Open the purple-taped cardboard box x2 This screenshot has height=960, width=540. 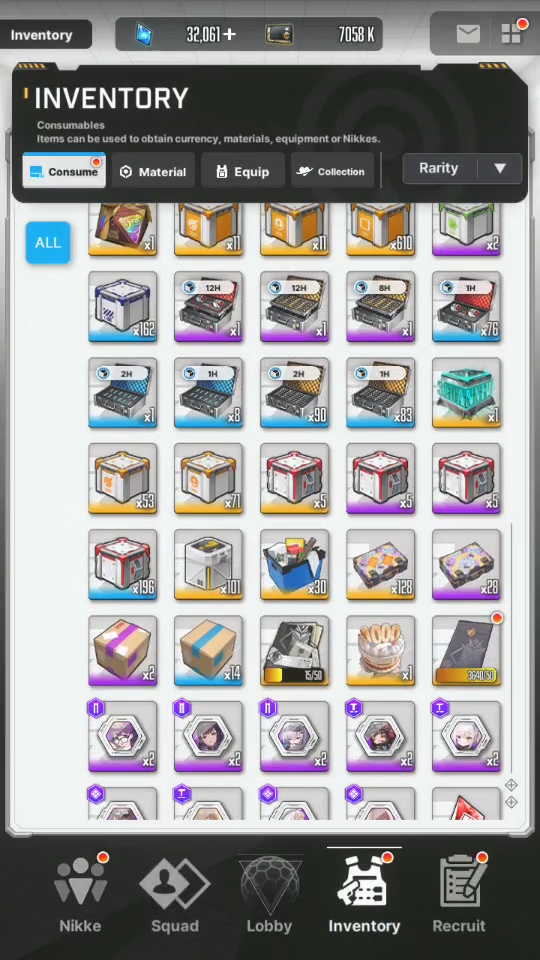point(122,650)
